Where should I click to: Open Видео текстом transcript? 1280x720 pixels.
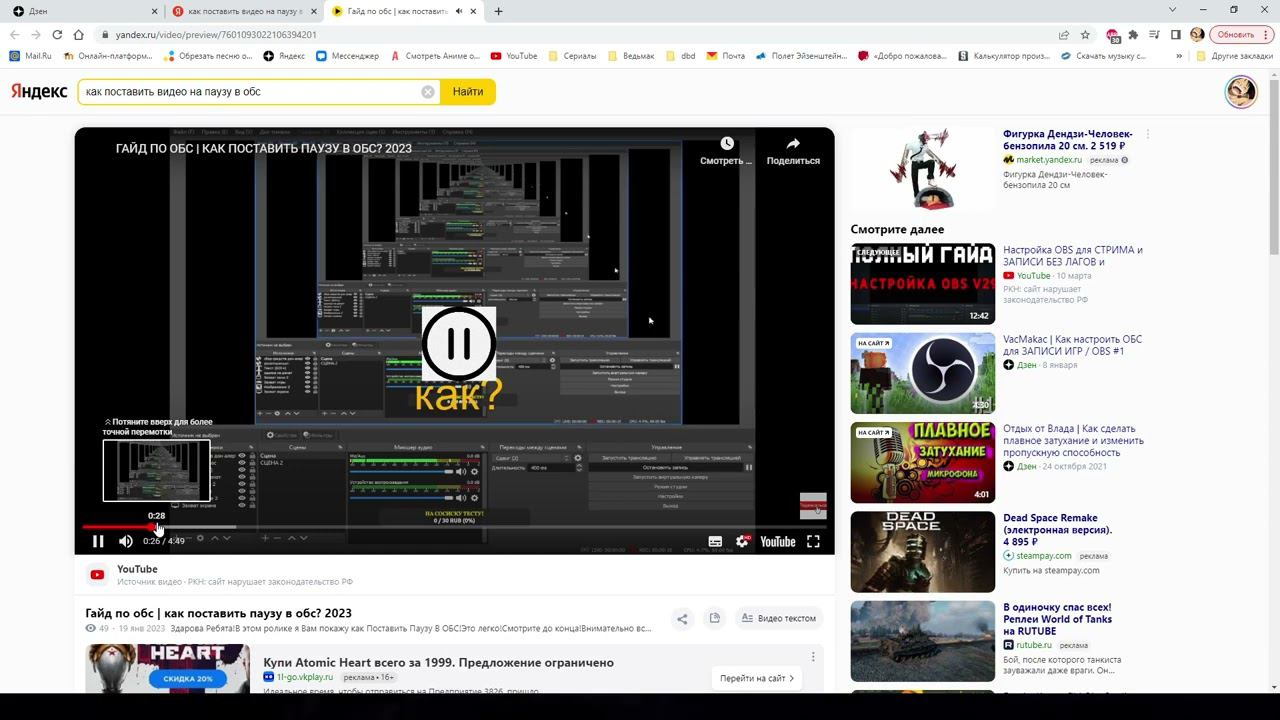point(779,618)
